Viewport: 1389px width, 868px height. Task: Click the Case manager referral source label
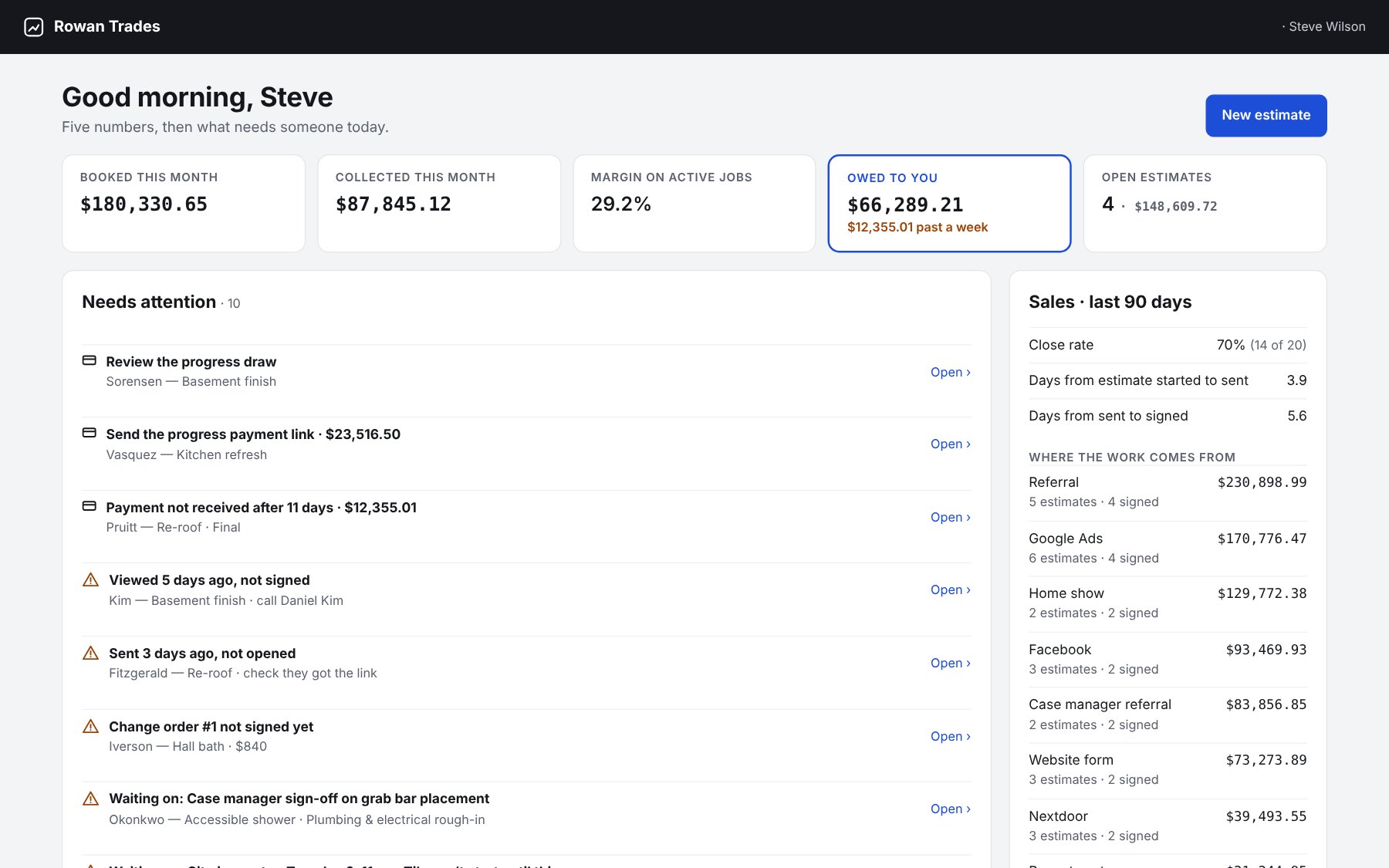[1100, 704]
